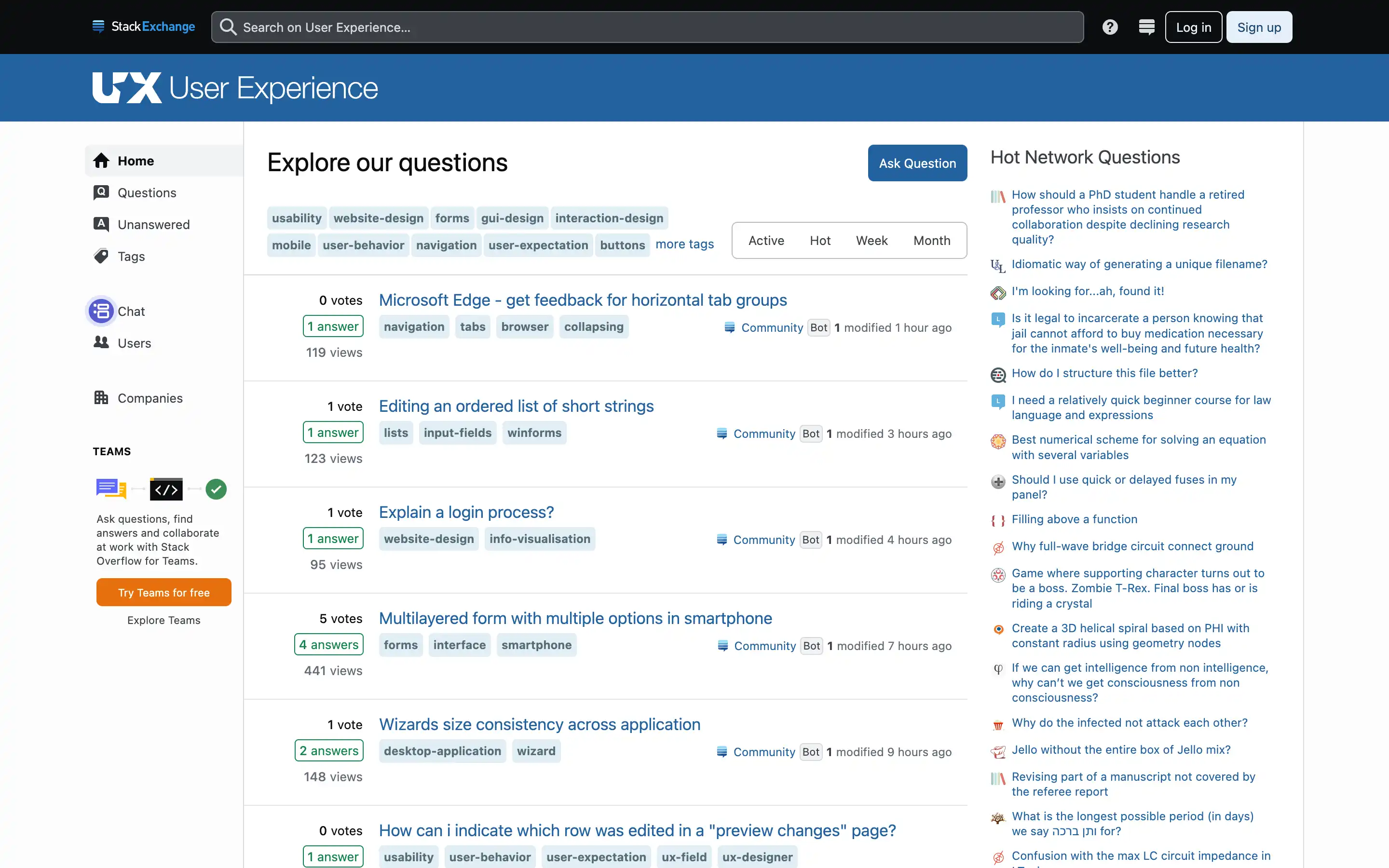This screenshot has width=1389, height=868.
Task: Click the Users people icon
Action: pyautogui.click(x=102, y=343)
